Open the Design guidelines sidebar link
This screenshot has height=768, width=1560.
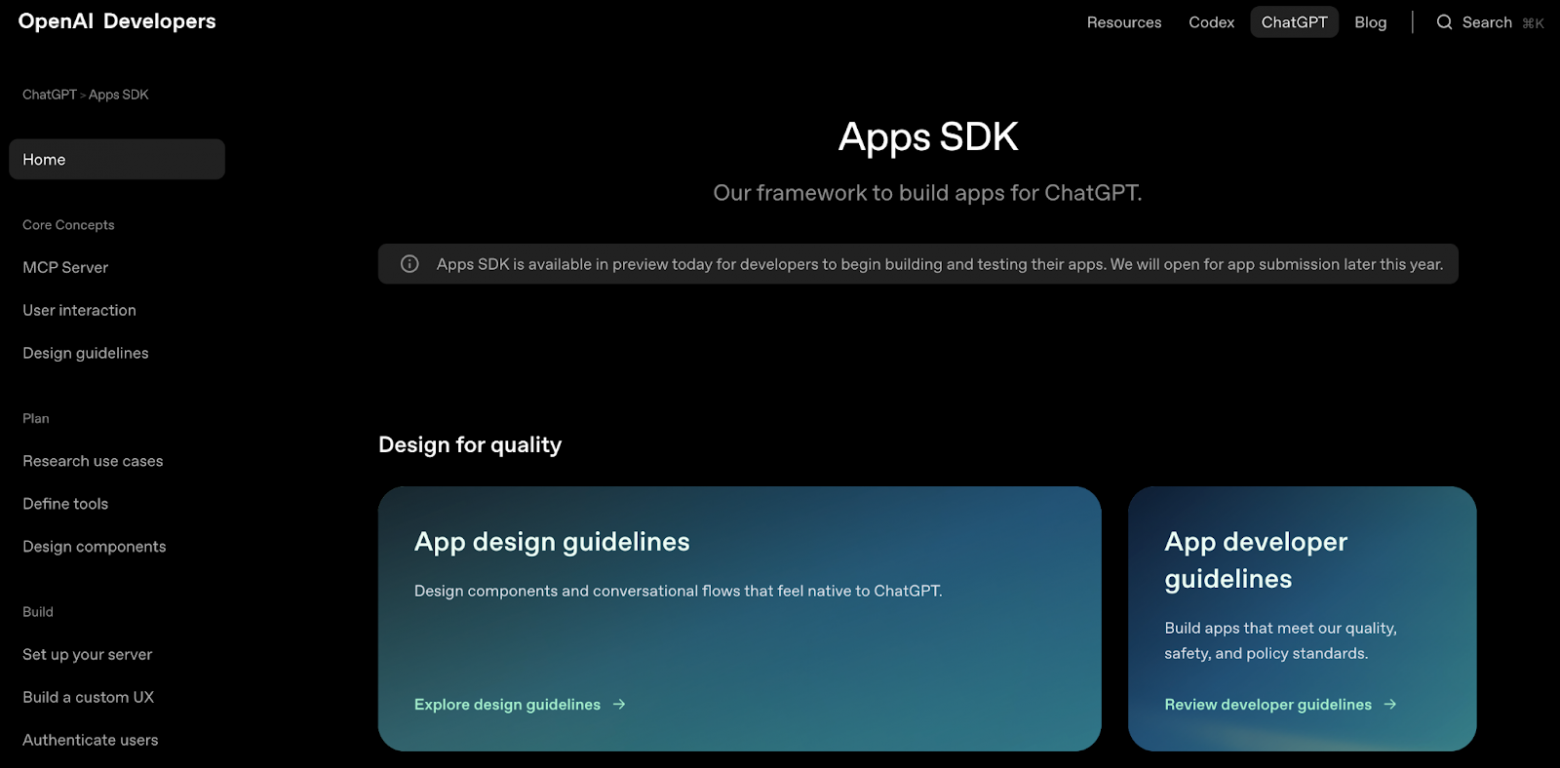coord(85,352)
